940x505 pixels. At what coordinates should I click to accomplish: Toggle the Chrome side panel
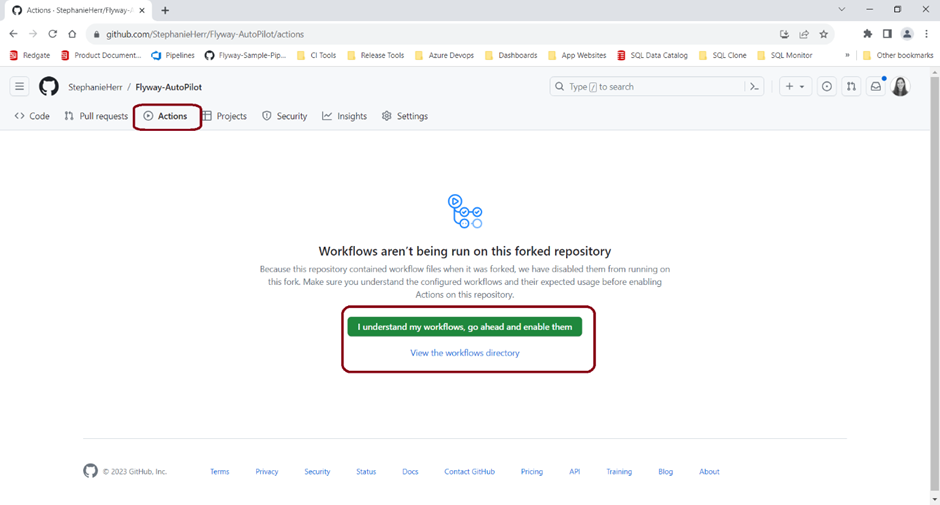coord(886,34)
